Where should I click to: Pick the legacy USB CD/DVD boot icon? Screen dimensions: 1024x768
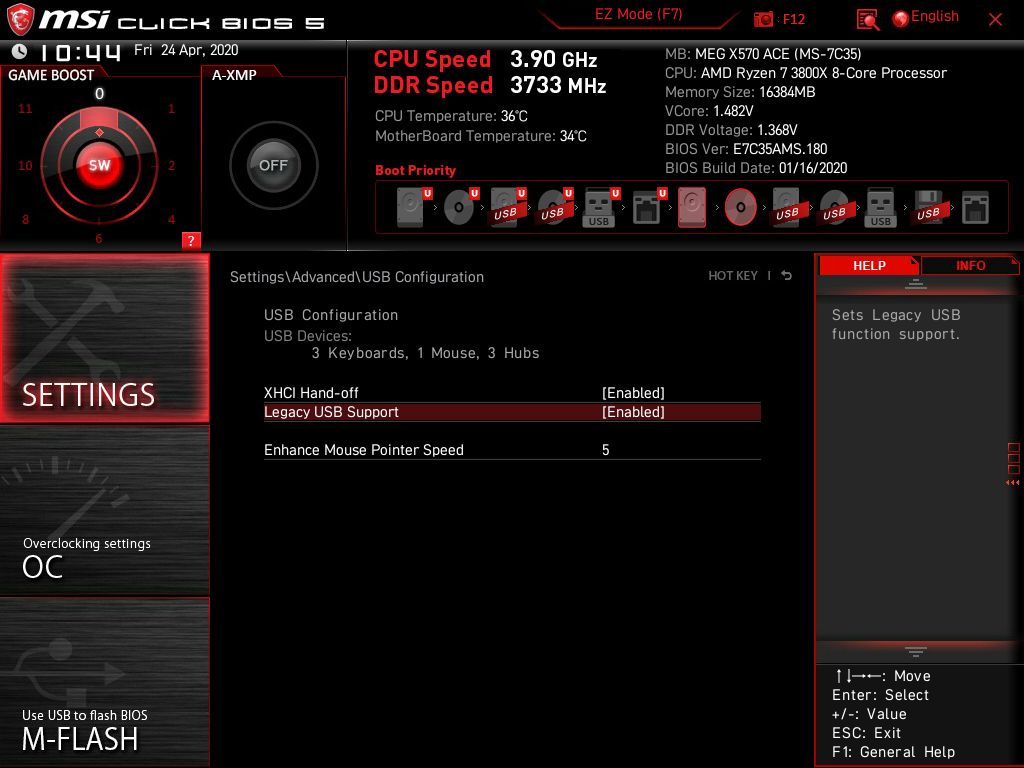(x=835, y=207)
